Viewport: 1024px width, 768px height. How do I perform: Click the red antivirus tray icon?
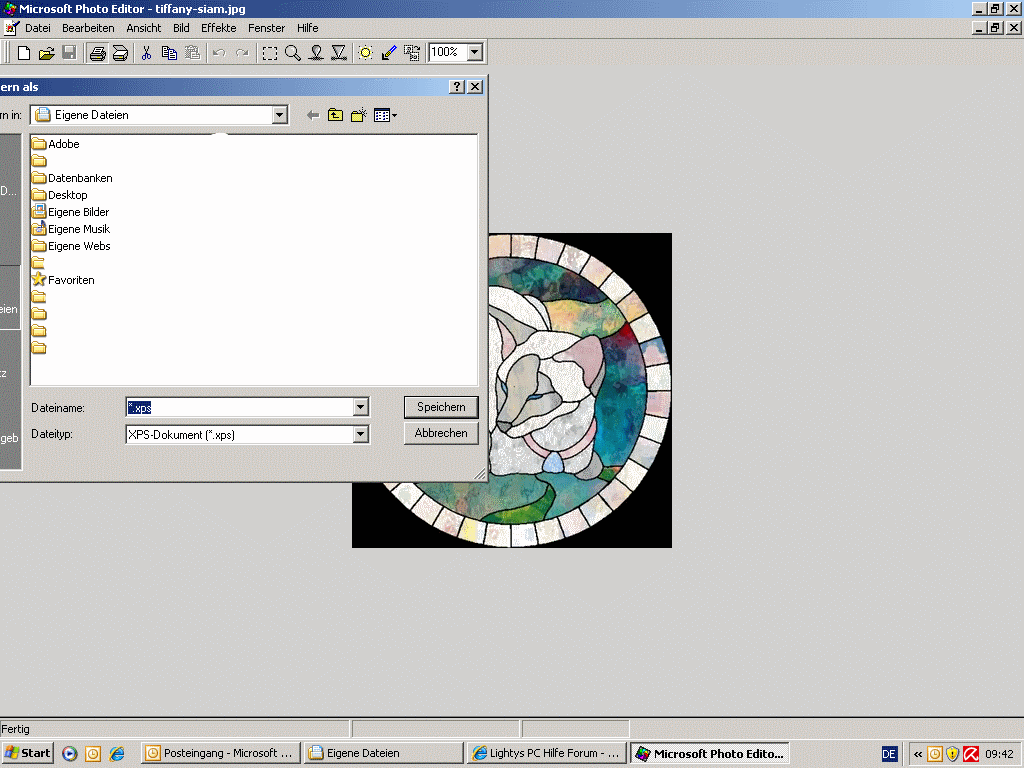point(971,754)
